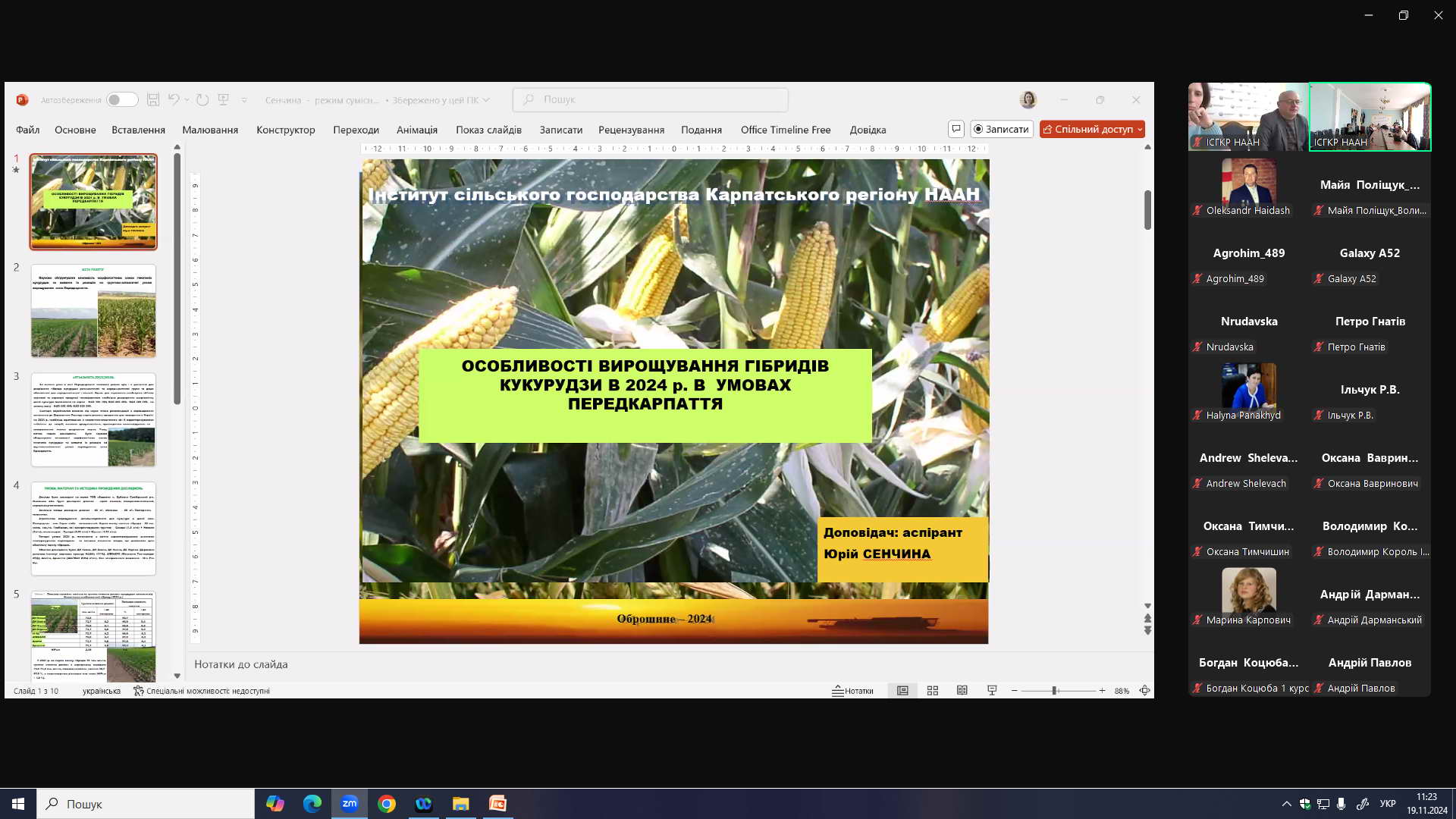Start slideshow from beginning icon in toolbar
This screenshot has height=819, width=1456.
[x=223, y=100]
